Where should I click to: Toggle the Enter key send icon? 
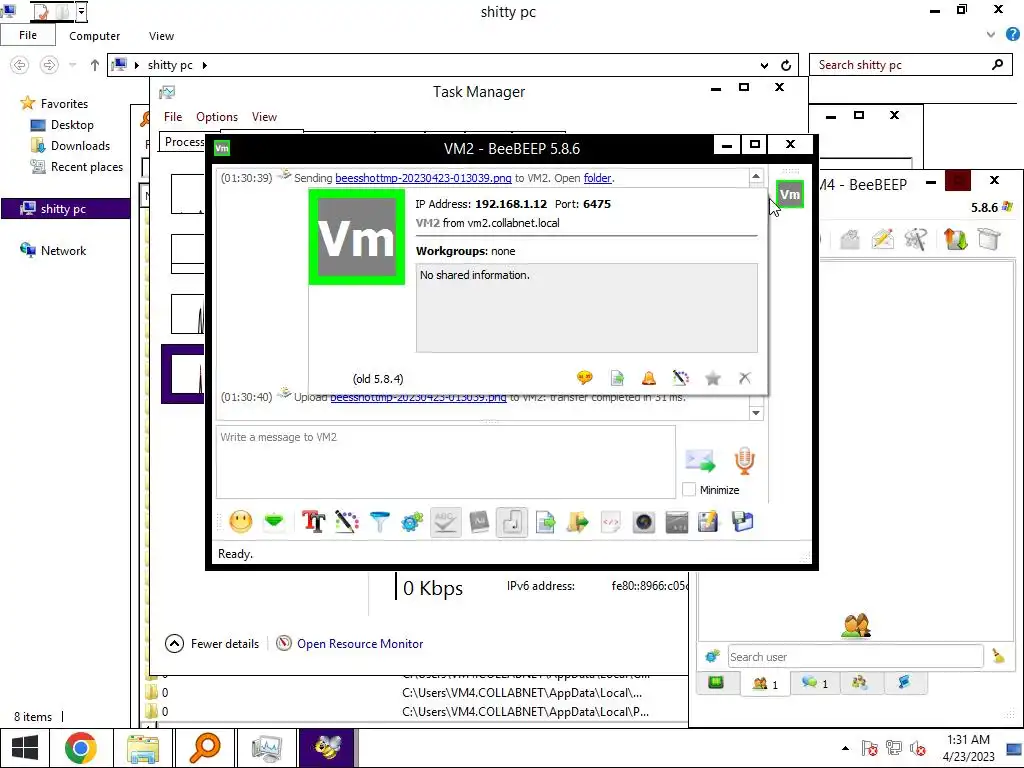pyautogui.click(x=512, y=522)
